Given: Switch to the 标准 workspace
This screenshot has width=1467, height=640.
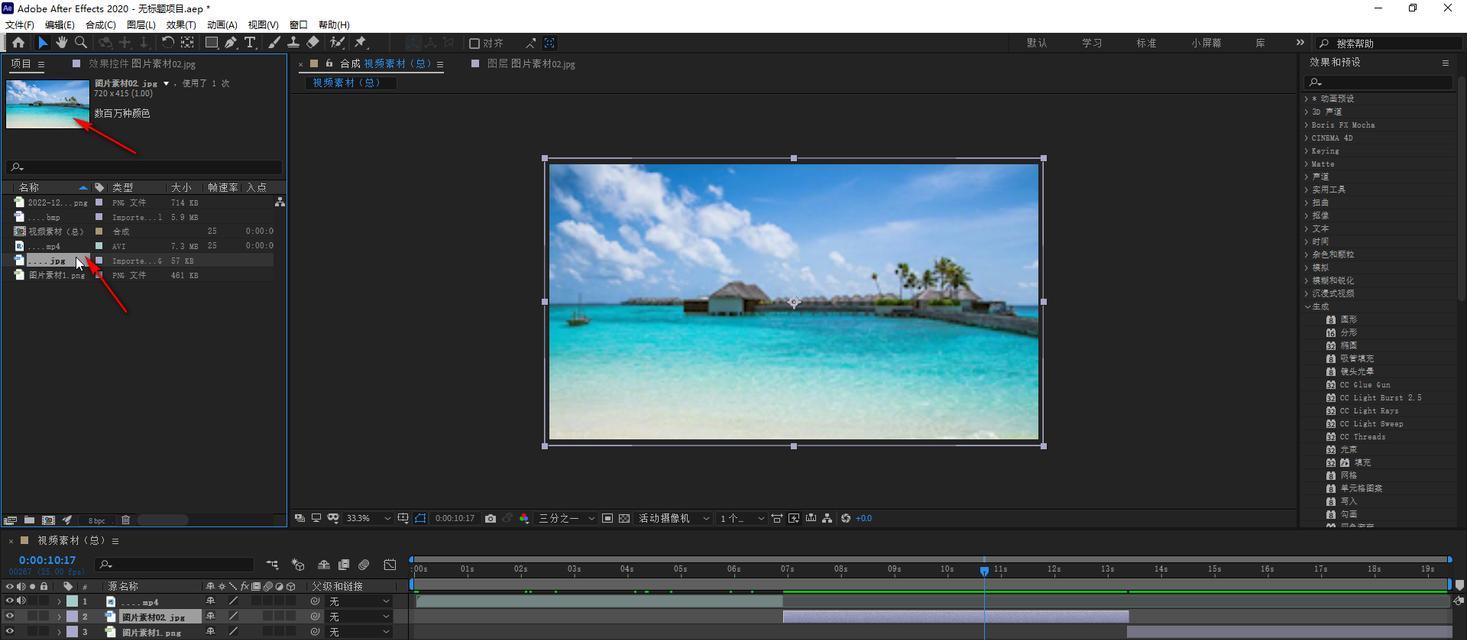Looking at the screenshot, I should coord(1146,43).
